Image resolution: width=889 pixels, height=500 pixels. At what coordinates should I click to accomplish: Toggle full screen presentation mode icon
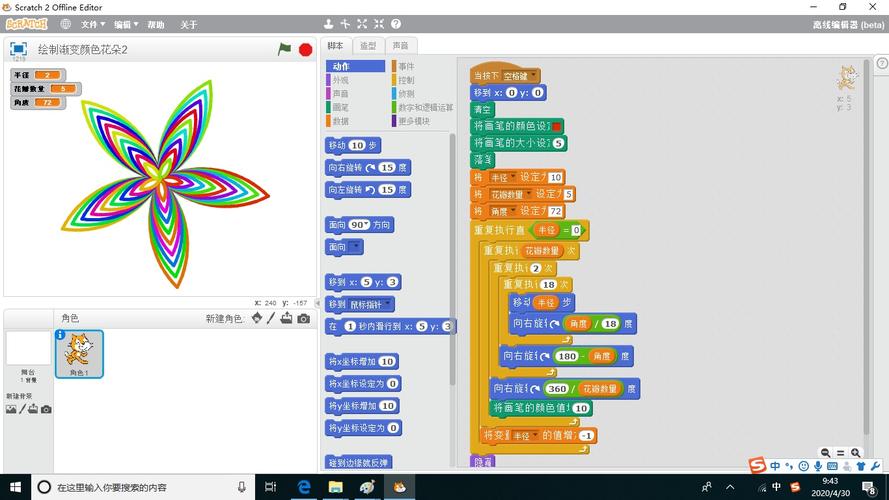(x=18, y=48)
